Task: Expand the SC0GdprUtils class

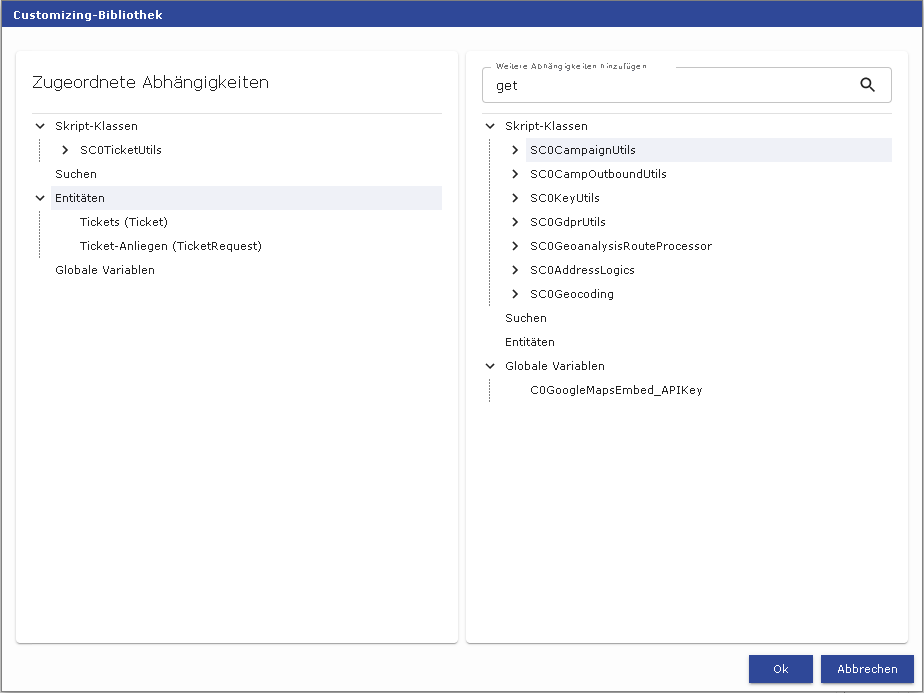Action: click(x=515, y=222)
